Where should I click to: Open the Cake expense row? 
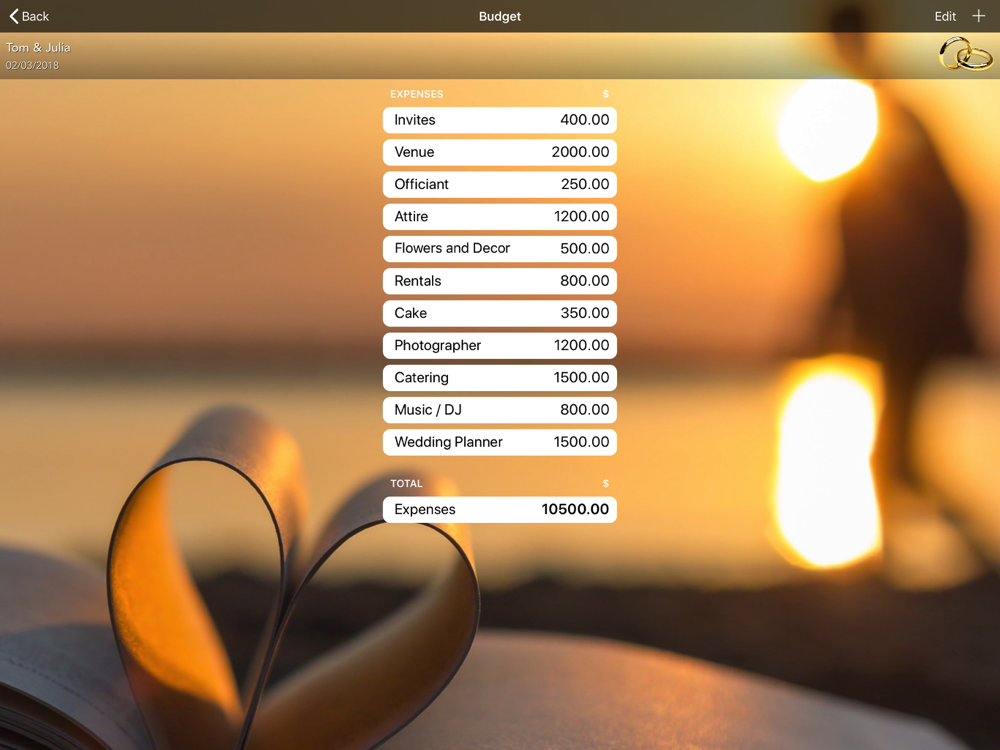click(499, 313)
